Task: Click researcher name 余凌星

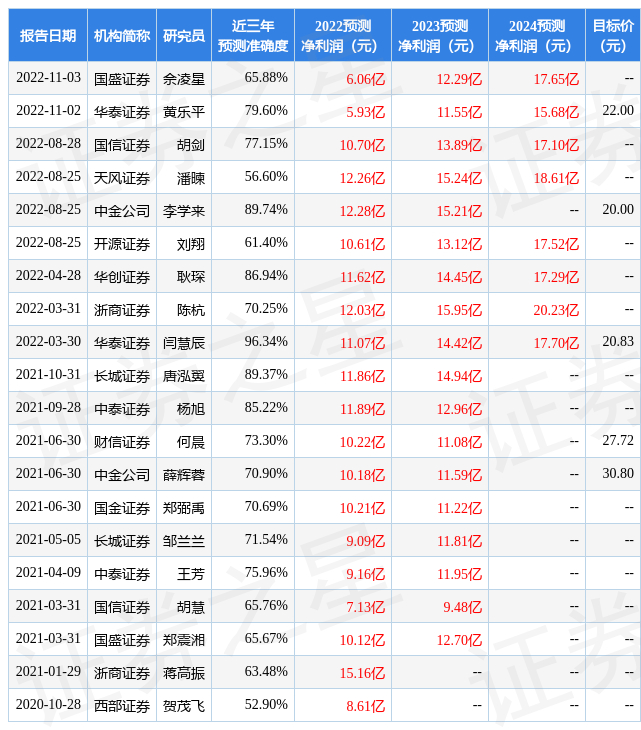Action: coord(184,79)
